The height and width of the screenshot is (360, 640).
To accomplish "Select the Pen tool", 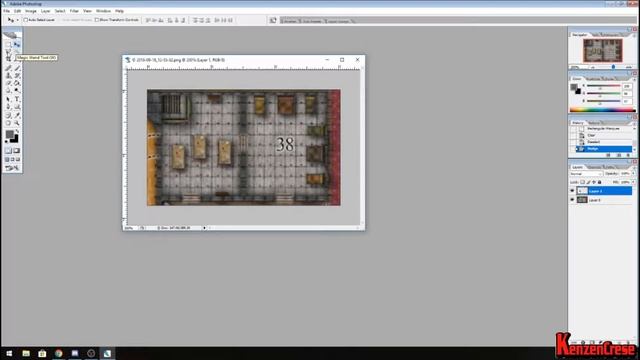I will [8, 107].
